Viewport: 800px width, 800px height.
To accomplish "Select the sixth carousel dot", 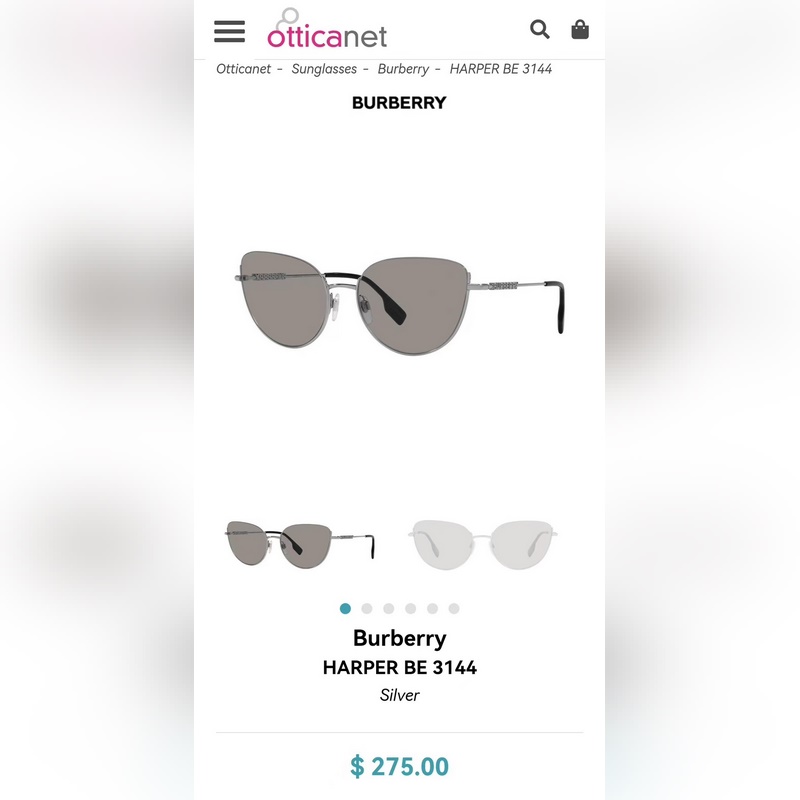I will point(454,608).
